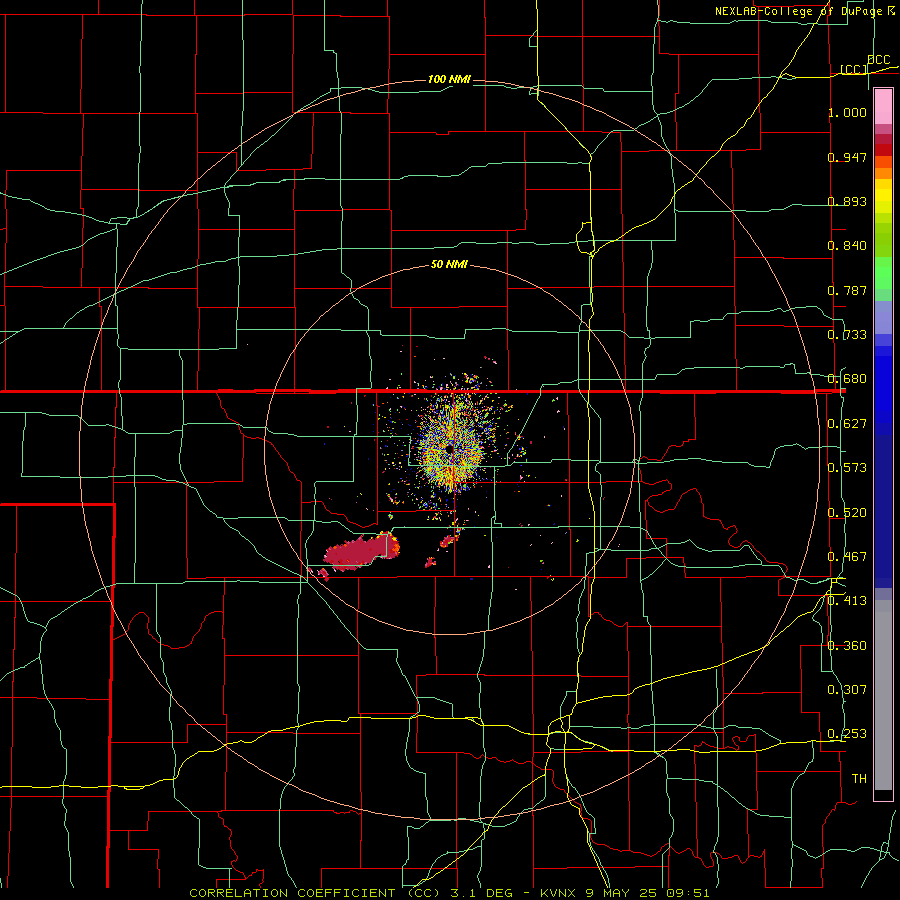The width and height of the screenshot is (900, 900).
Task: Click the 100 NMI range ring label
Action: click(x=449, y=79)
